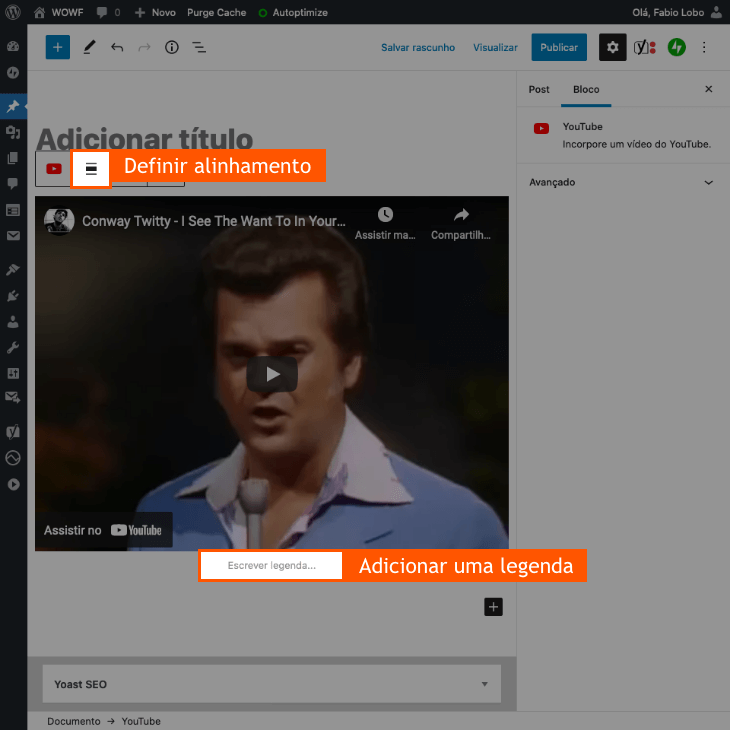Open the Tools wrench sidebar icon

(x=13, y=347)
